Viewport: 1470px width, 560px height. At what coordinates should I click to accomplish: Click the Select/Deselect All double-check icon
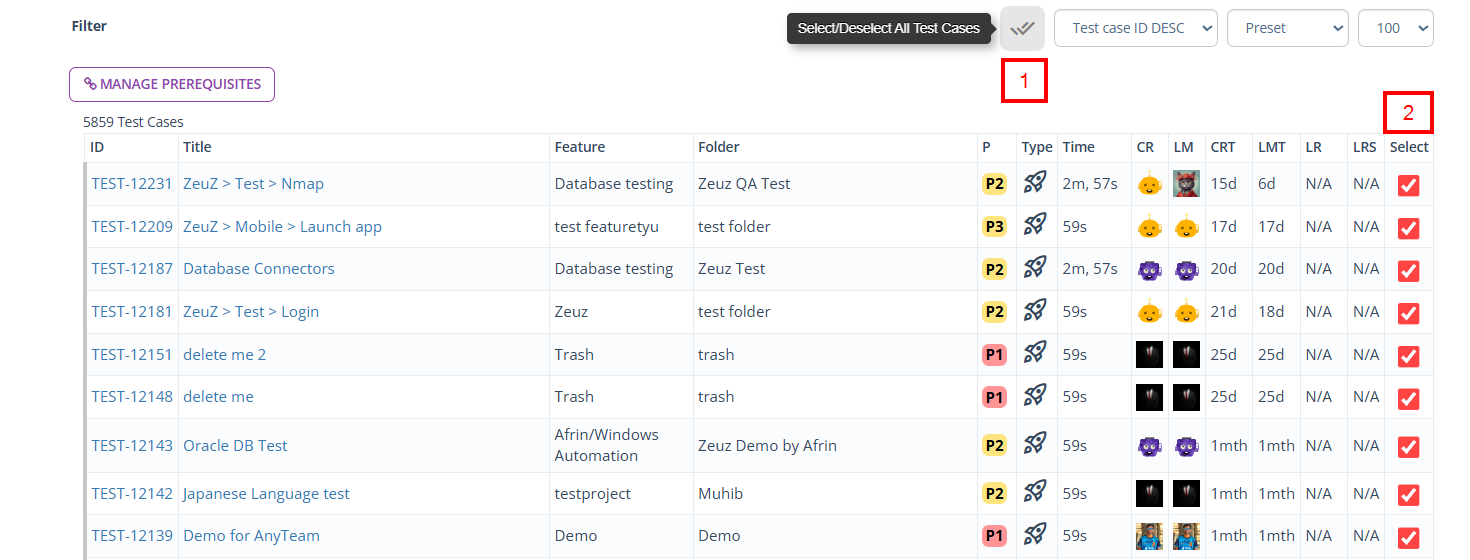point(1022,28)
